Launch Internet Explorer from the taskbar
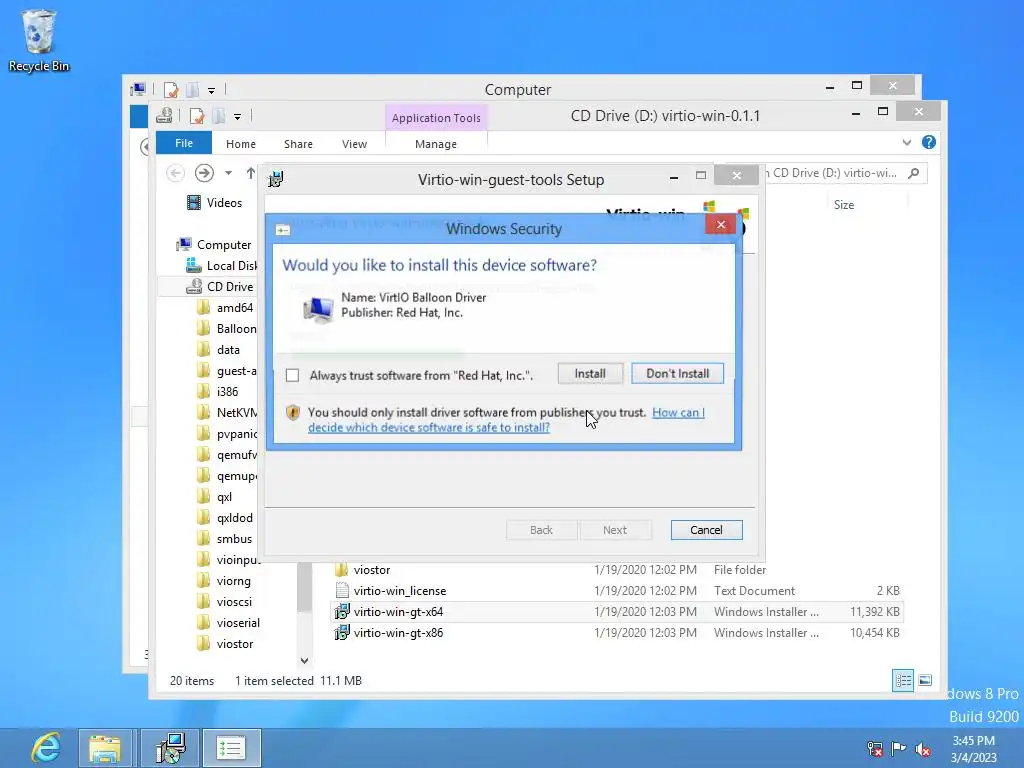Image resolution: width=1024 pixels, height=768 pixels. [x=46, y=748]
